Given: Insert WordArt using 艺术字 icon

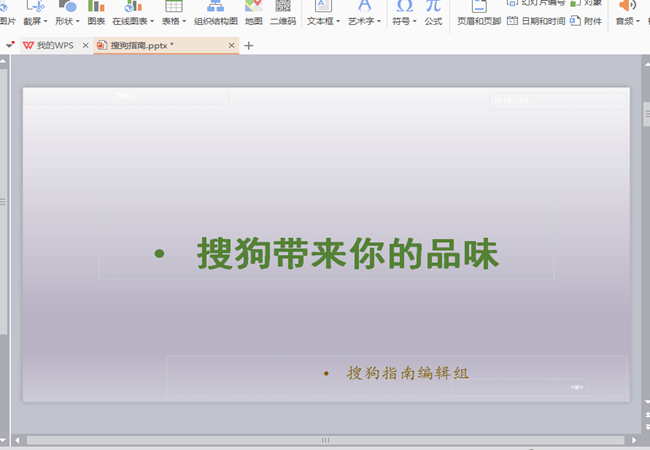Looking at the screenshot, I should click(365, 6).
